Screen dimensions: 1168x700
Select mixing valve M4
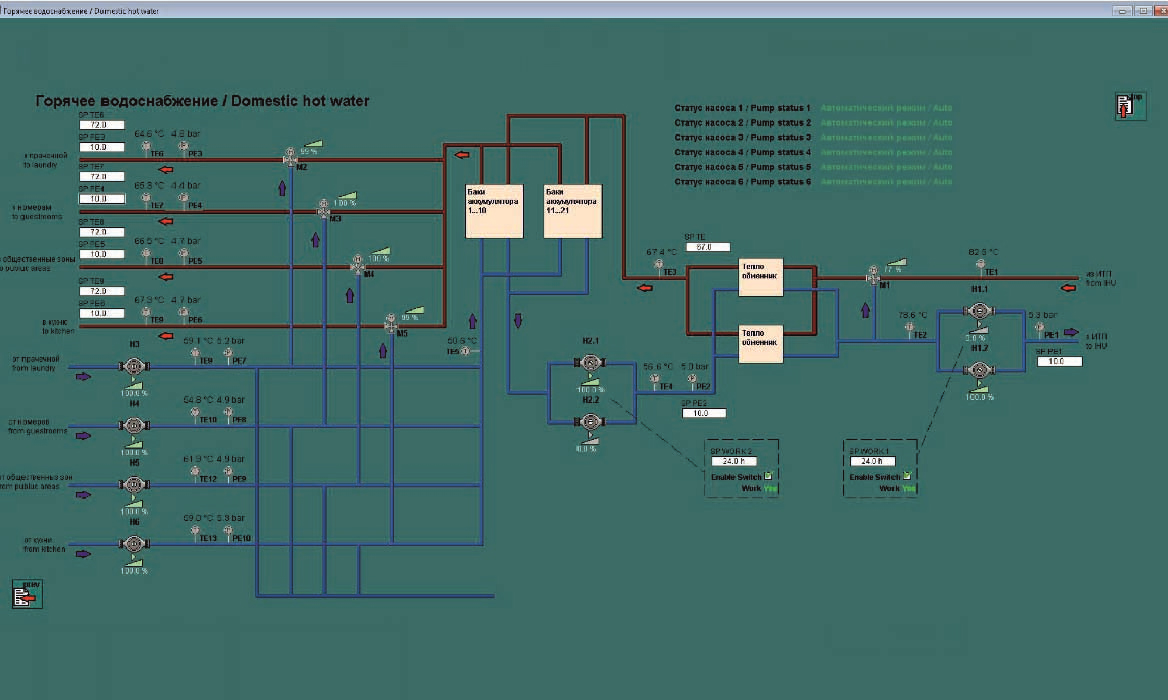358,264
